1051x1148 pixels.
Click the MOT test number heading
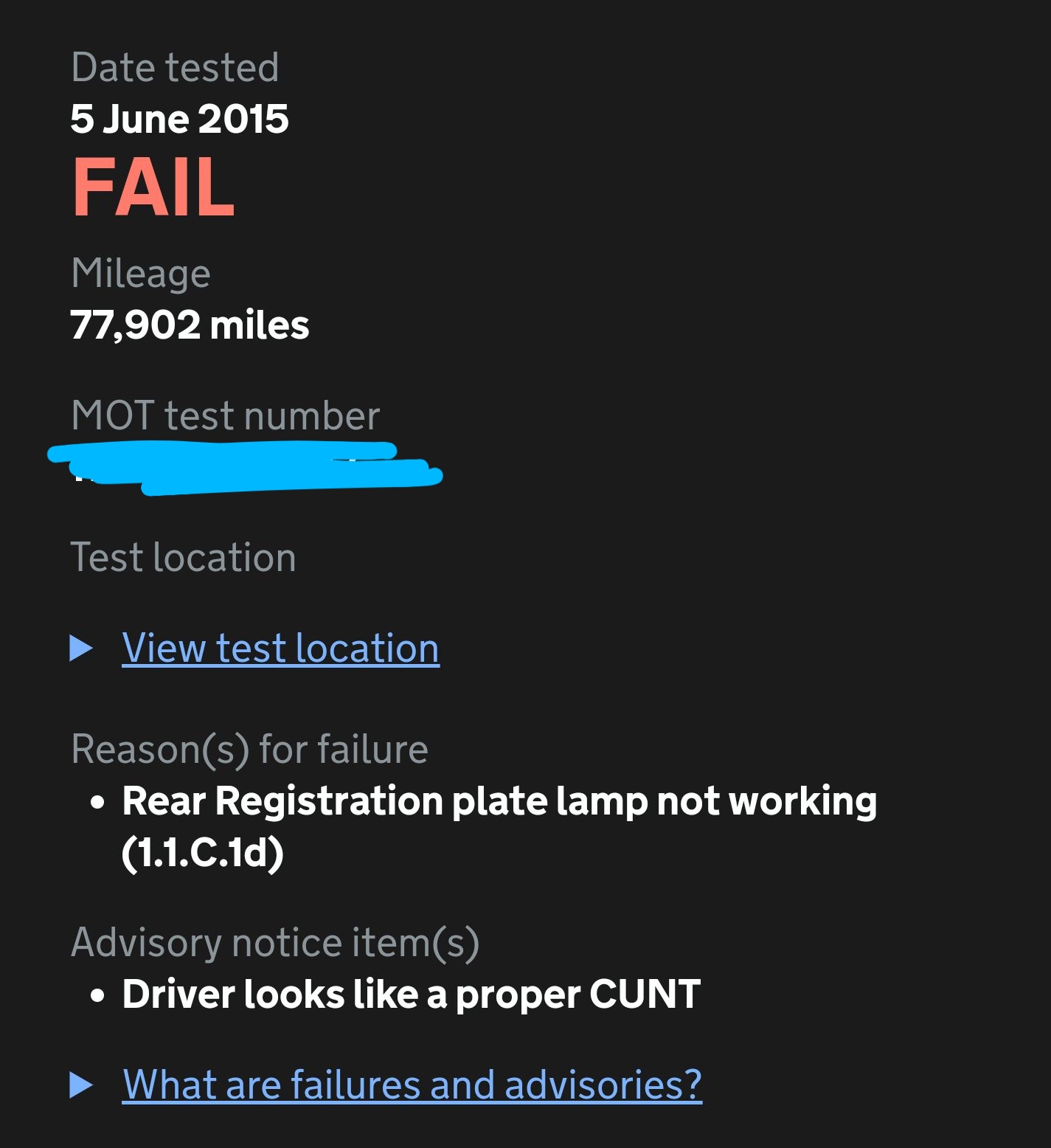point(224,415)
